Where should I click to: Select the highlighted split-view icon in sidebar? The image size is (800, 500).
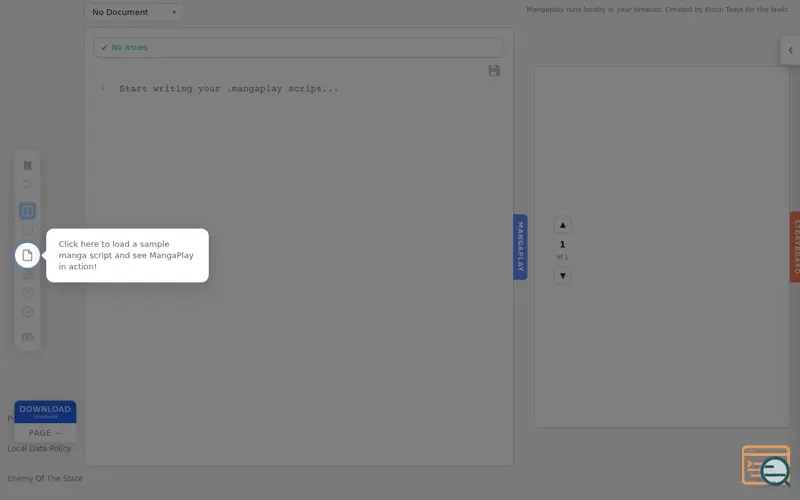coord(28,211)
